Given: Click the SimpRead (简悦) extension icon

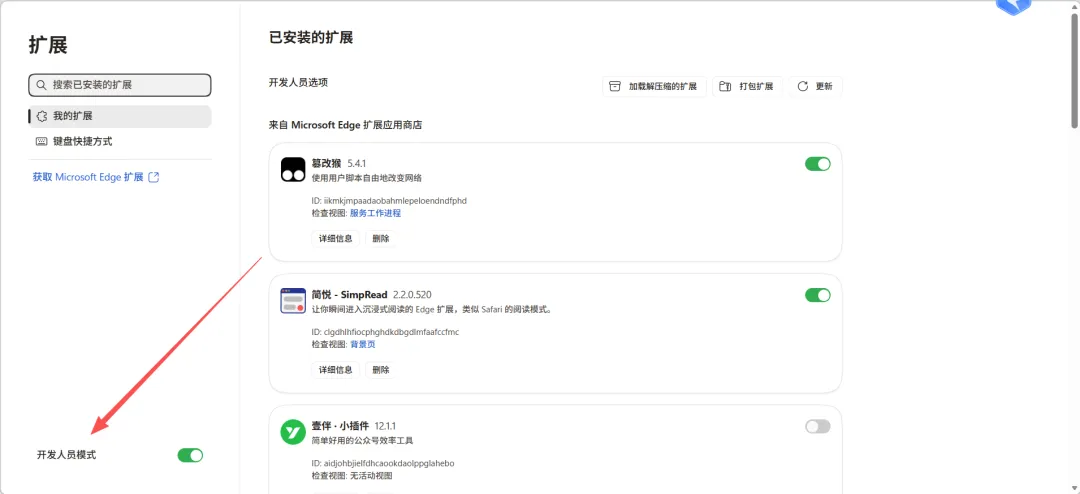Looking at the screenshot, I should click(293, 301).
